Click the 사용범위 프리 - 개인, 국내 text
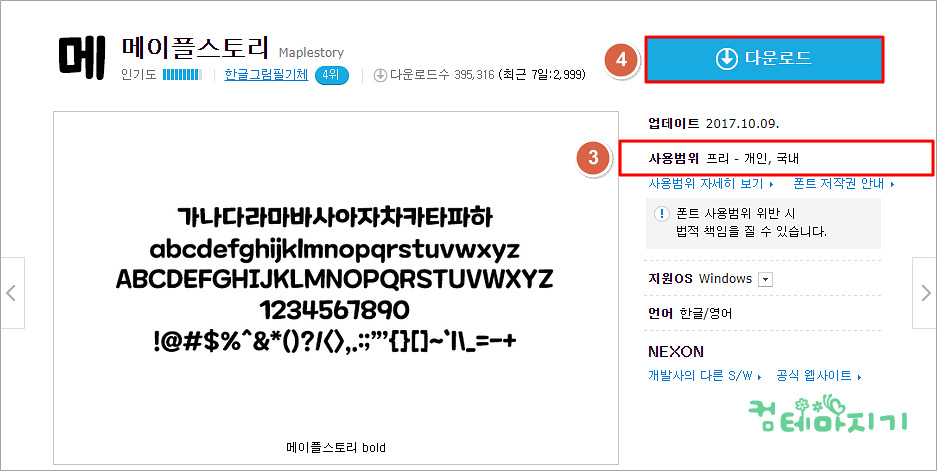 click(x=724, y=158)
